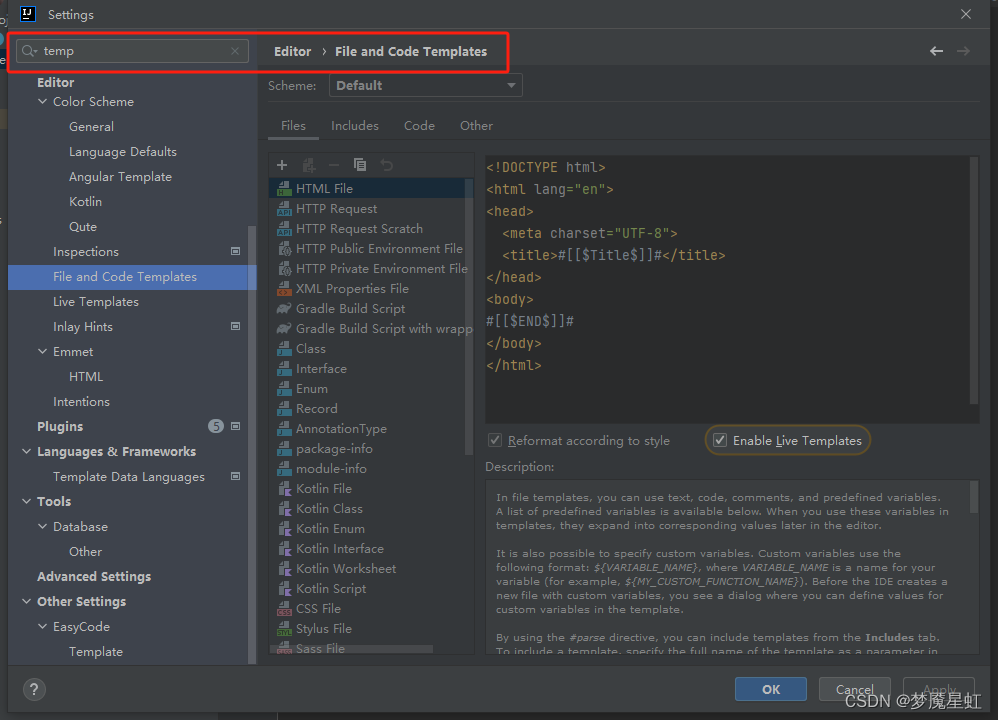998x720 pixels.
Task: Click the create child template icon
Action: pos(309,166)
